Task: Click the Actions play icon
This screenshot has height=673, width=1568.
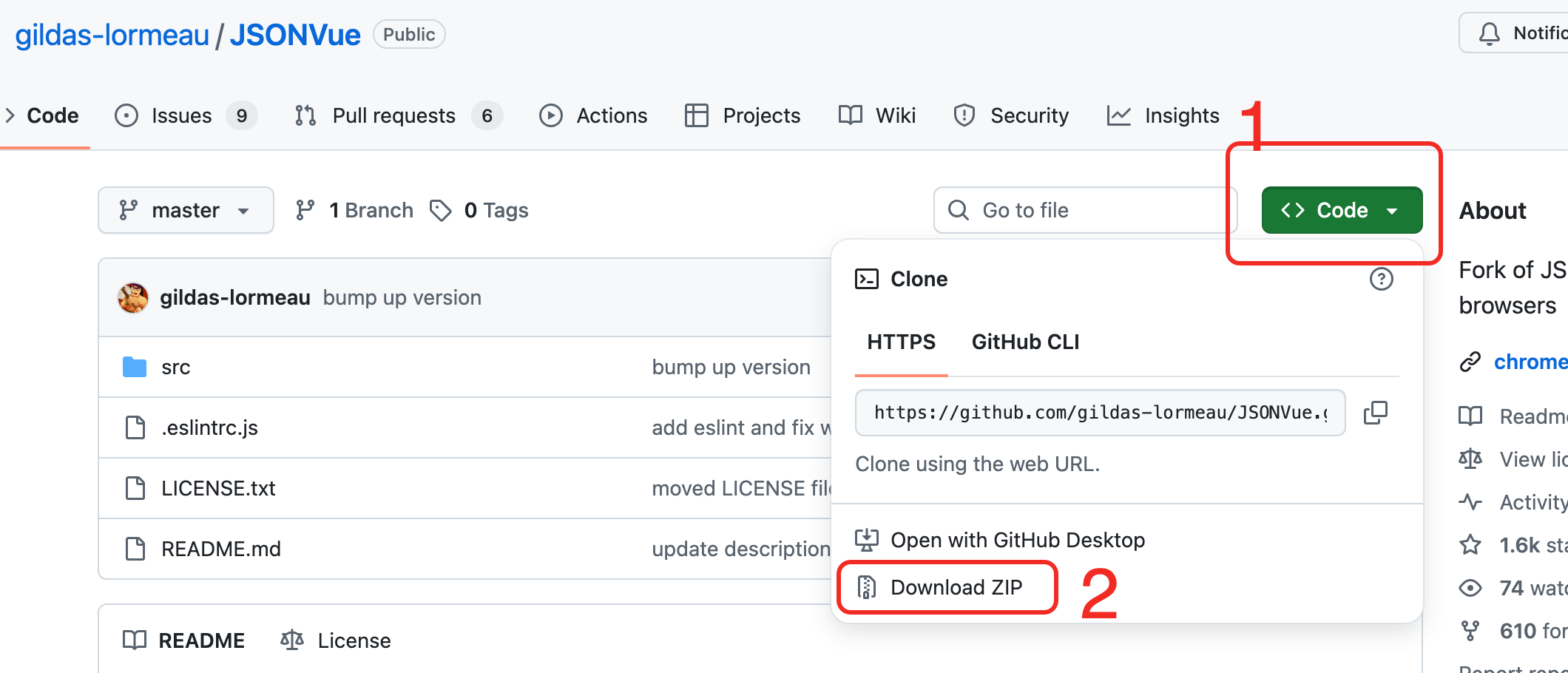Action: pos(551,115)
